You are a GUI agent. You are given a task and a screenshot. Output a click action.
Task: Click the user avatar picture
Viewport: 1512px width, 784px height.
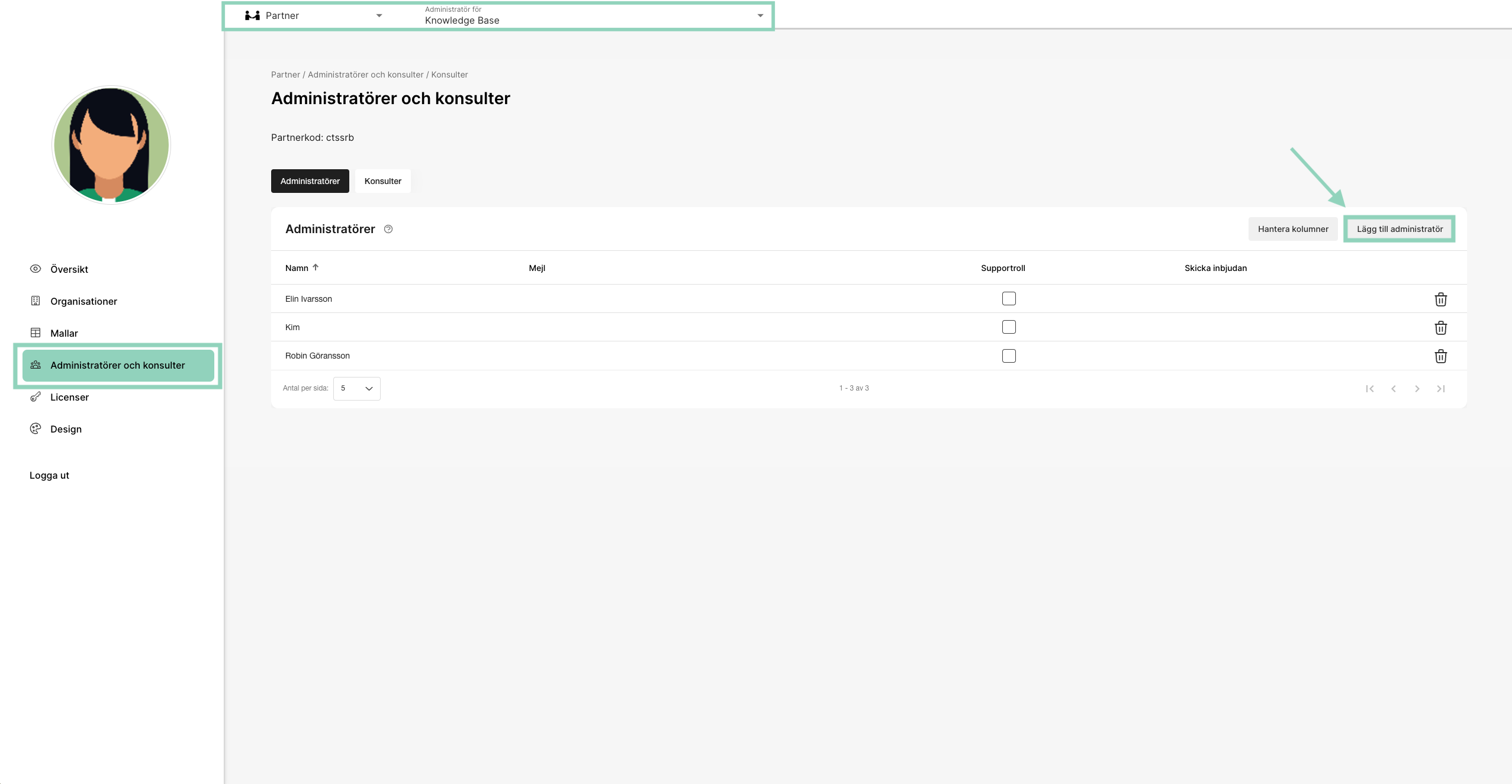click(x=111, y=145)
